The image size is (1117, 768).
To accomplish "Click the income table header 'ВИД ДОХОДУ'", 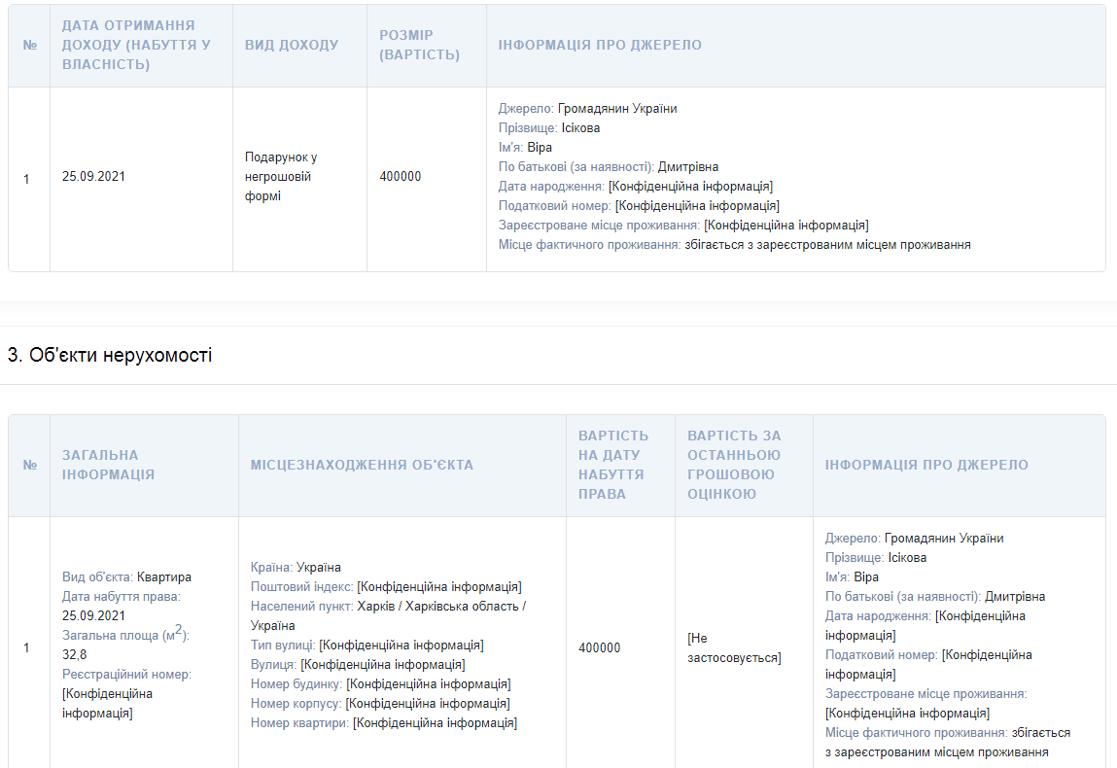I will [x=291, y=45].
